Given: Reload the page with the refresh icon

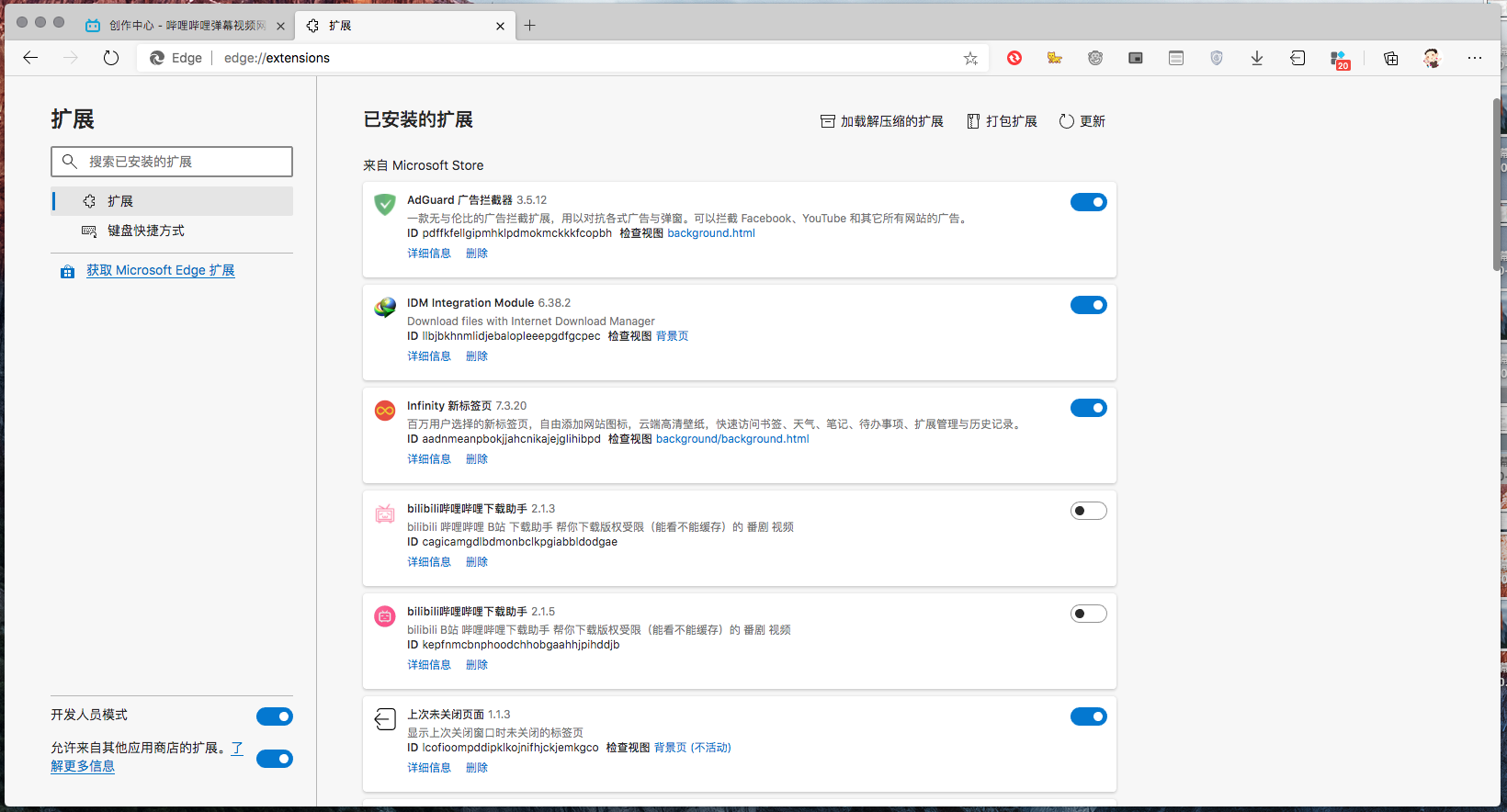Looking at the screenshot, I should [x=111, y=58].
